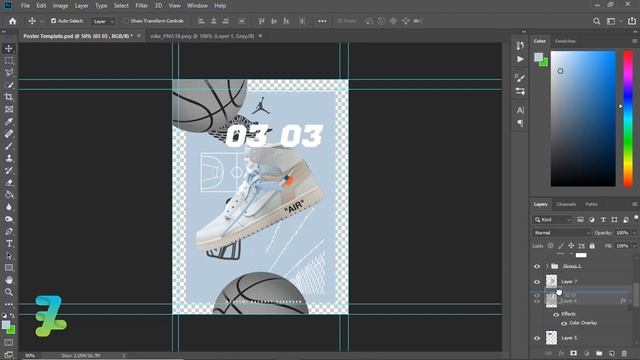The width and height of the screenshot is (640, 360).
Task: Click the foreground color swatch in toolbar
Action: click(6, 325)
